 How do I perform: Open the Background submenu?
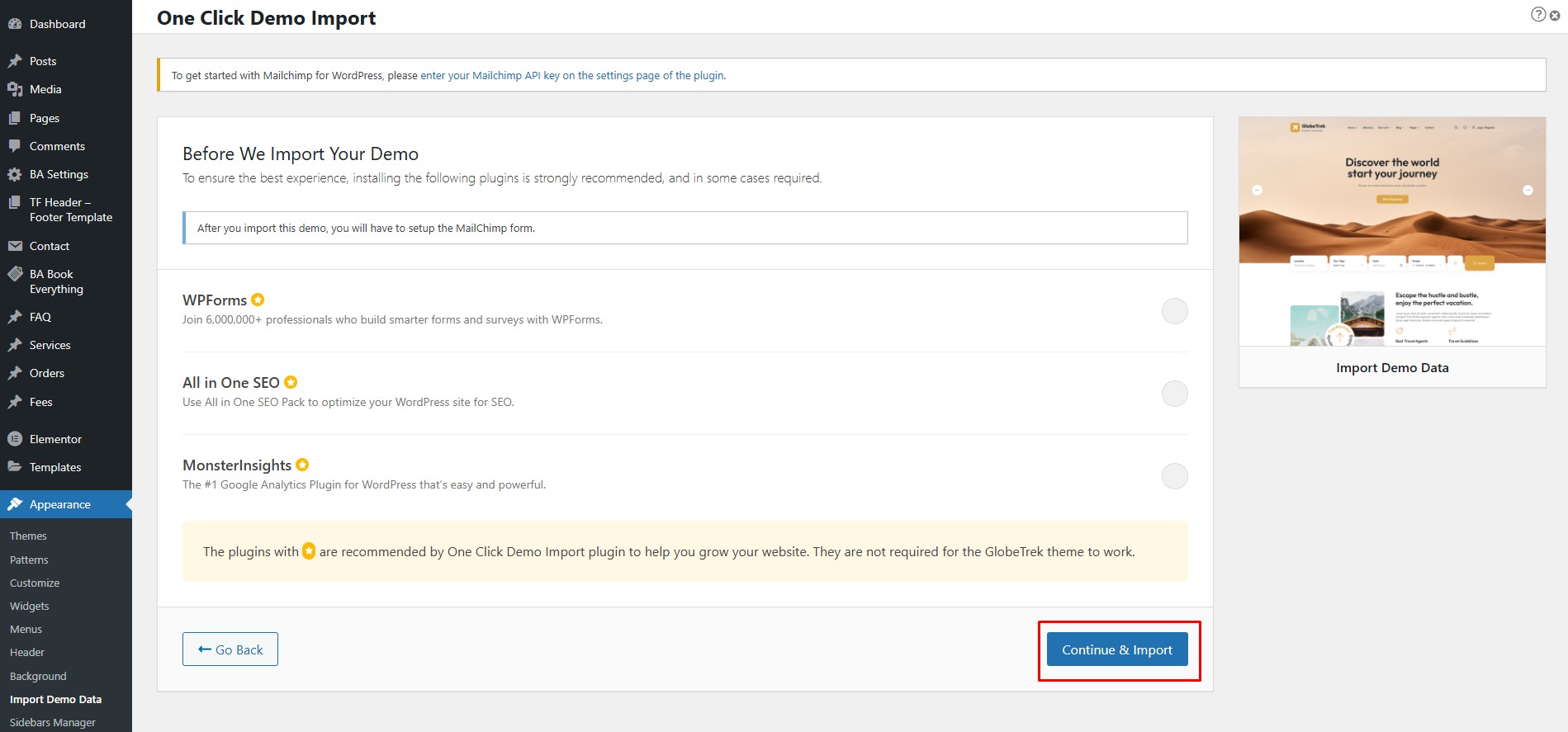pos(38,676)
